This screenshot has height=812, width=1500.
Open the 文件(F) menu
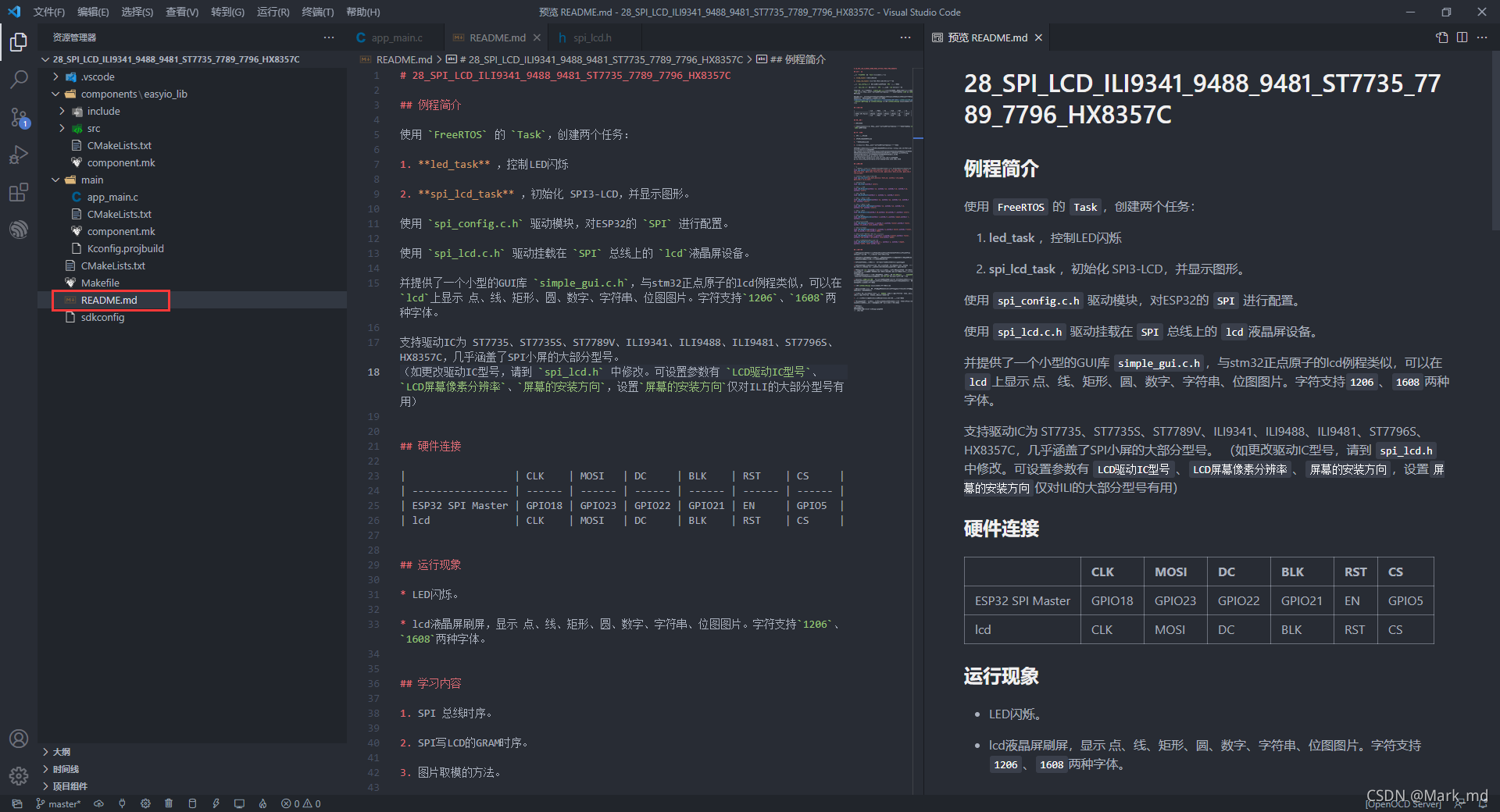[x=48, y=12]
